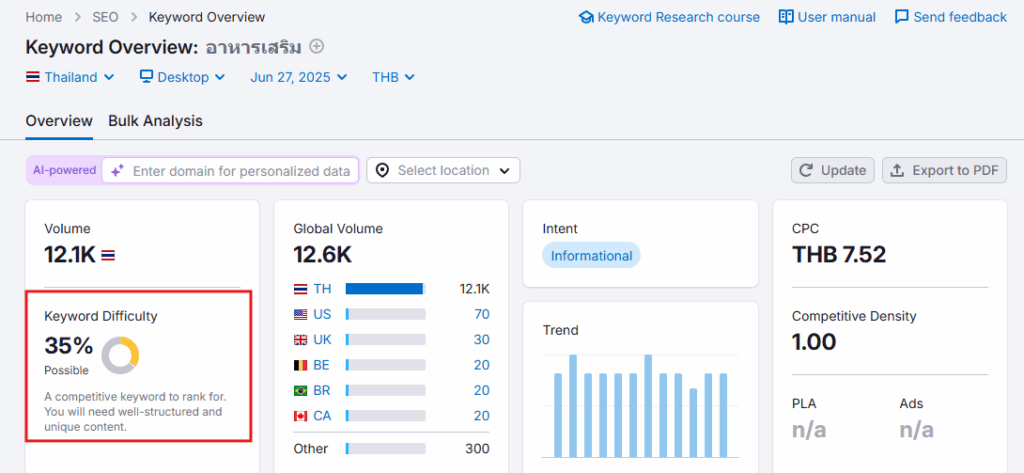Click the location pin icon
Image resolution: width=1024 pixels, height=473 pixels.
[x=382, y=171]
